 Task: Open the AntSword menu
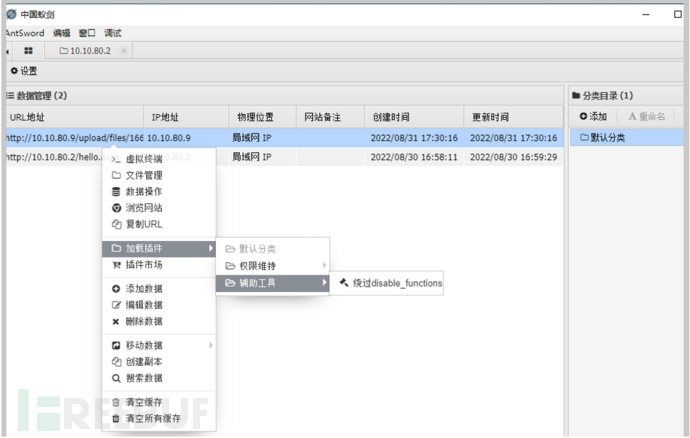pyautogui.click(x=25, y=33)
